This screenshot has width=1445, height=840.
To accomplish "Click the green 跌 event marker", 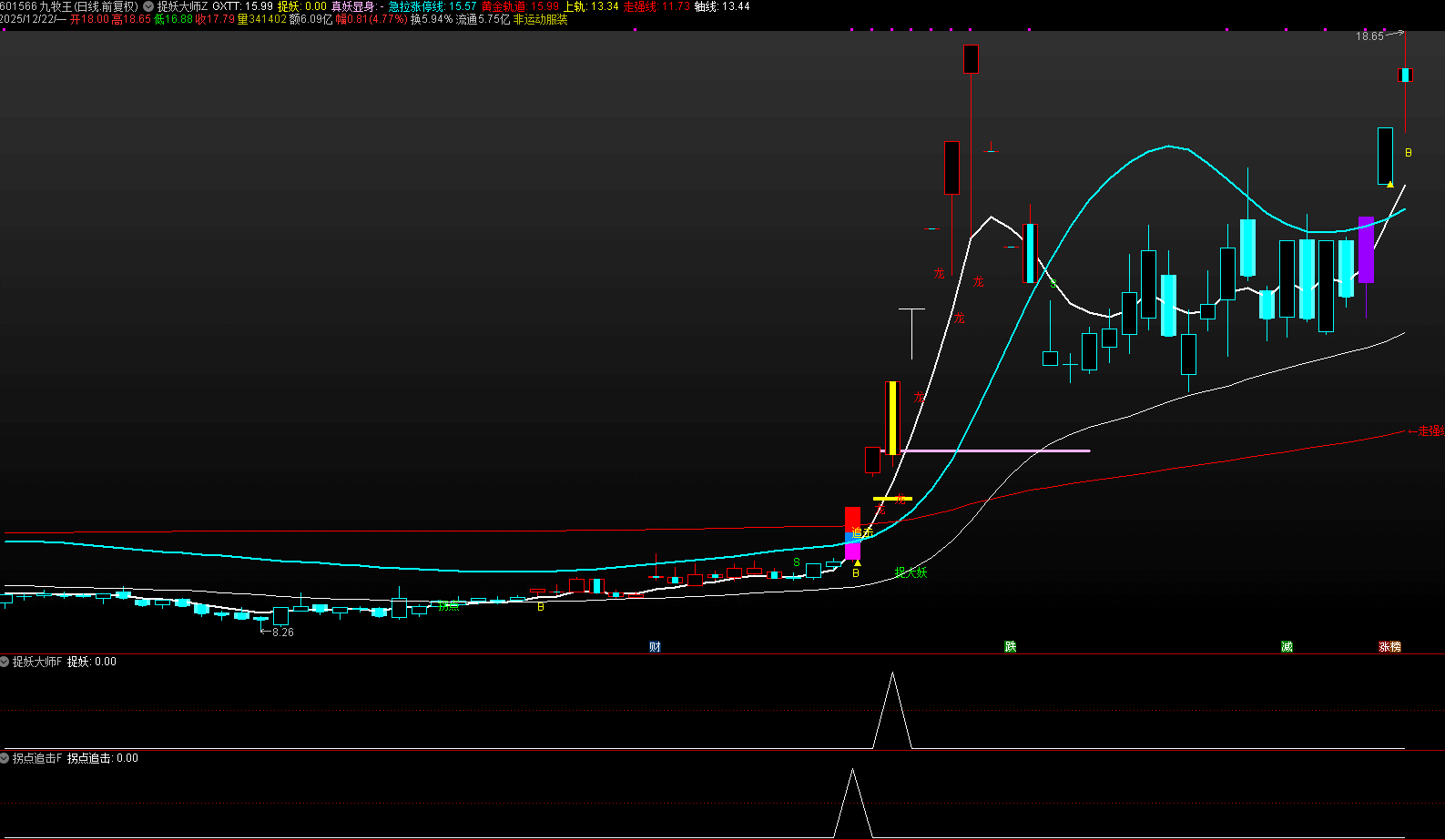I will pos(1010,646).
